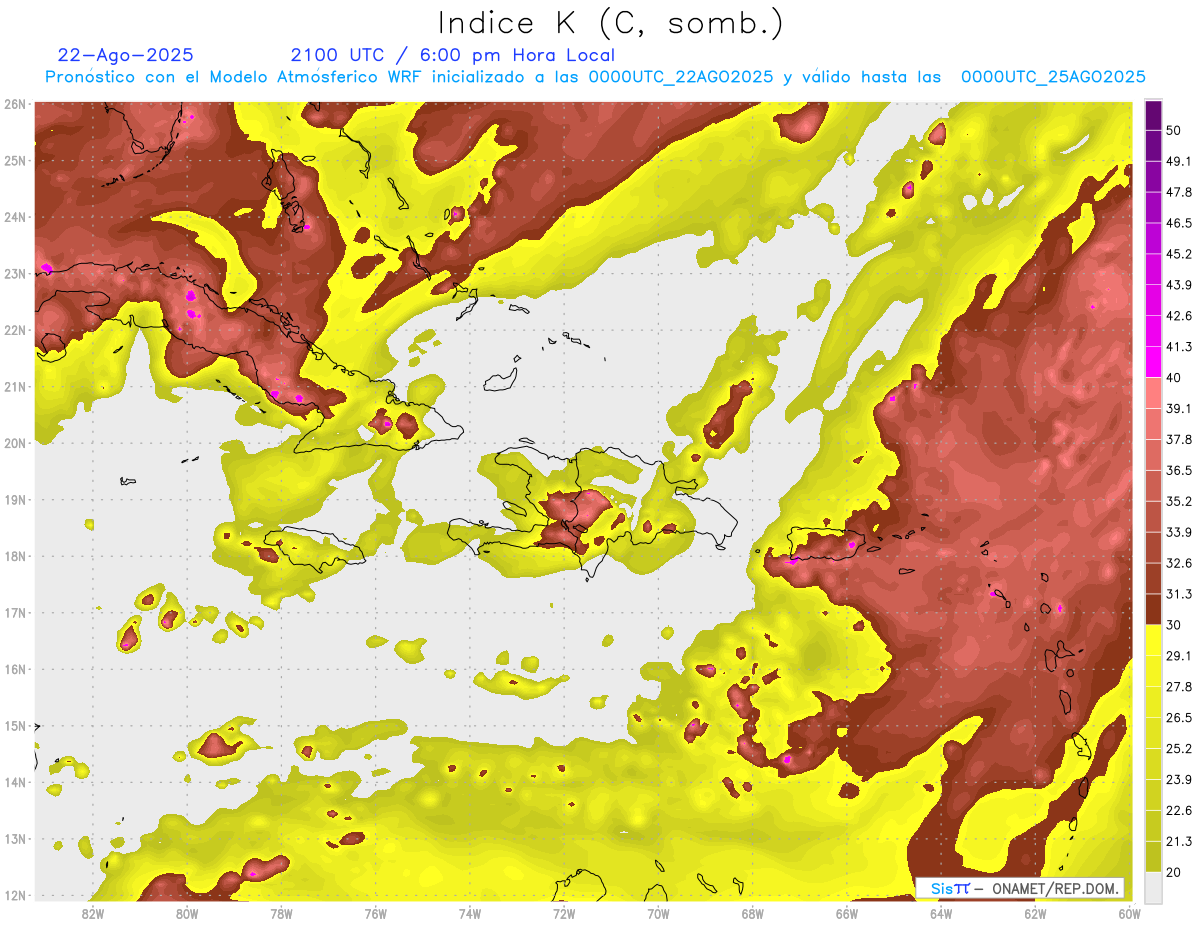Click the colorbar value '26.5'

[x=1178, y=717]
